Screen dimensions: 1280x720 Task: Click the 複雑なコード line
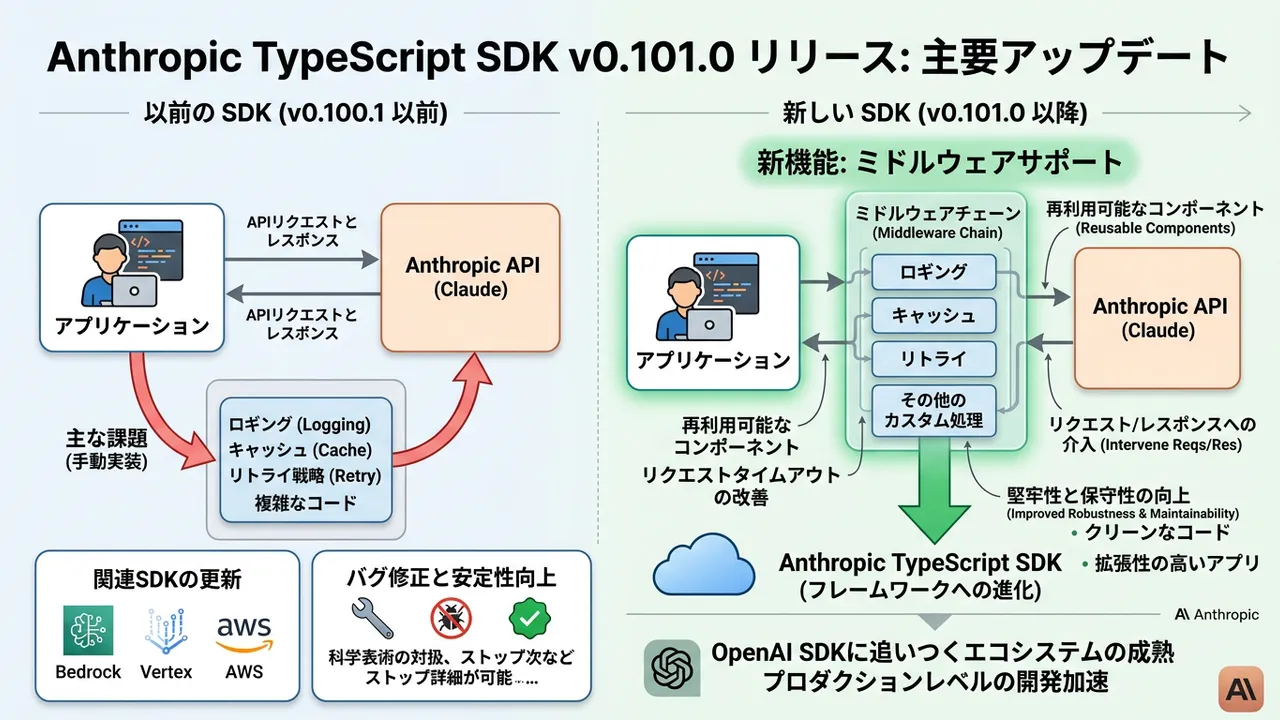click(x=305, y=503)
